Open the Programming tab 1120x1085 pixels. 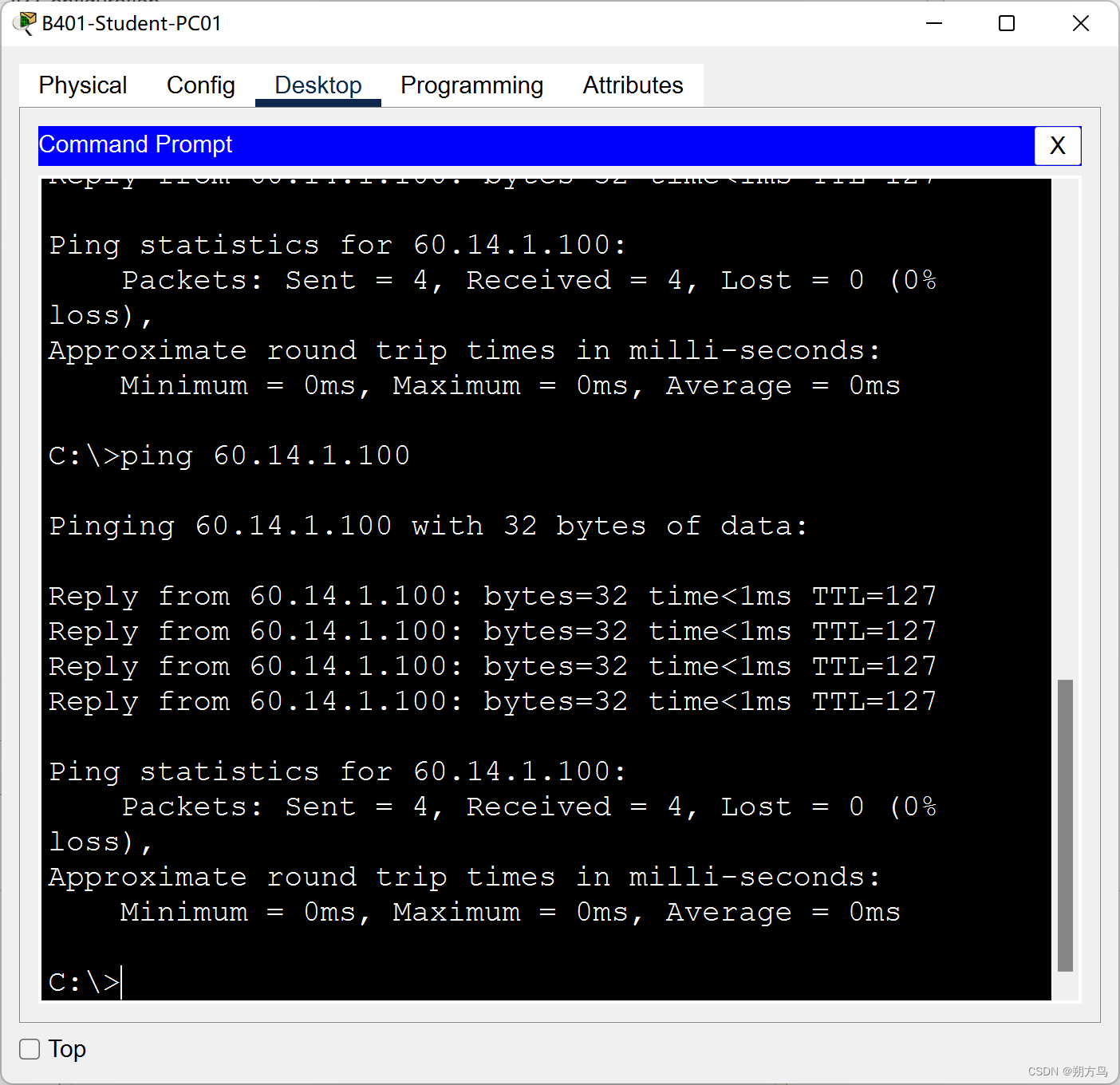[472, 85]
